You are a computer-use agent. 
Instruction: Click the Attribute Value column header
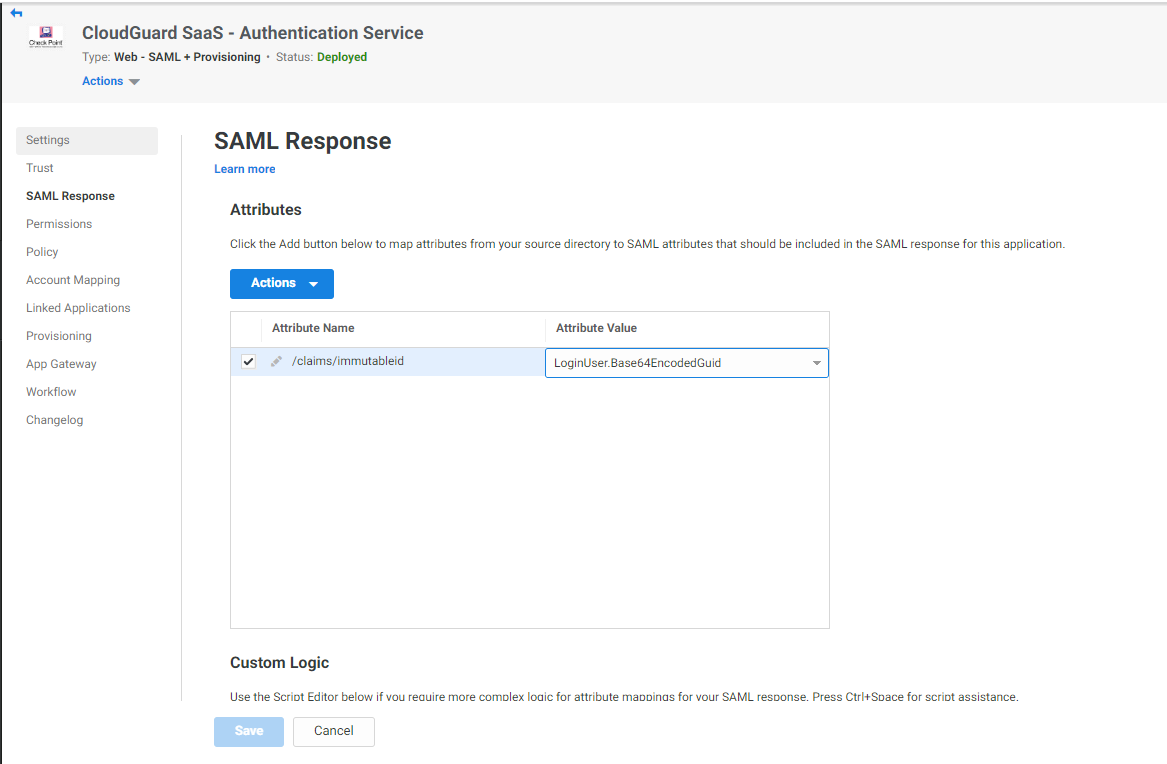click(x=596, y=328)
